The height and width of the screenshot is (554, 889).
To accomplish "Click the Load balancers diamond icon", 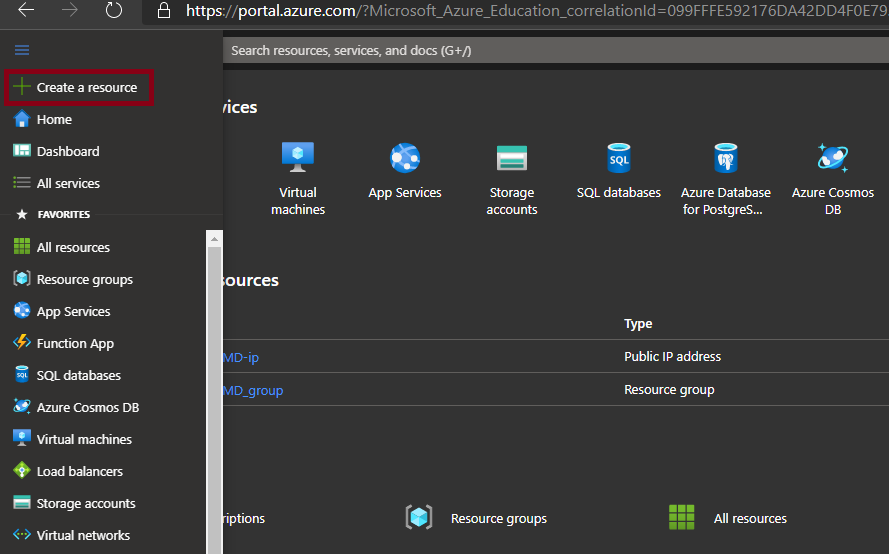I will tap(22, 471).
